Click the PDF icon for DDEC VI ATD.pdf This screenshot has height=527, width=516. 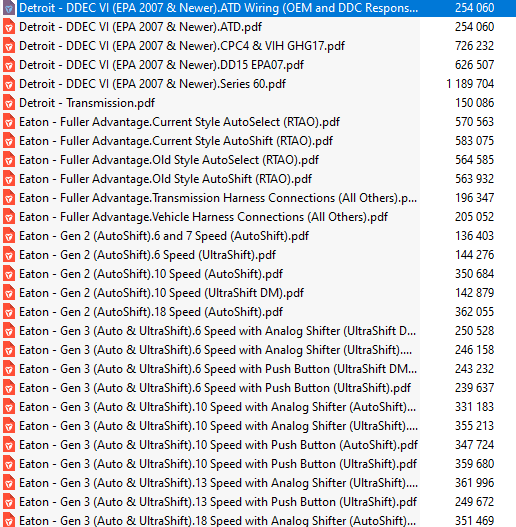coord(9,27)
